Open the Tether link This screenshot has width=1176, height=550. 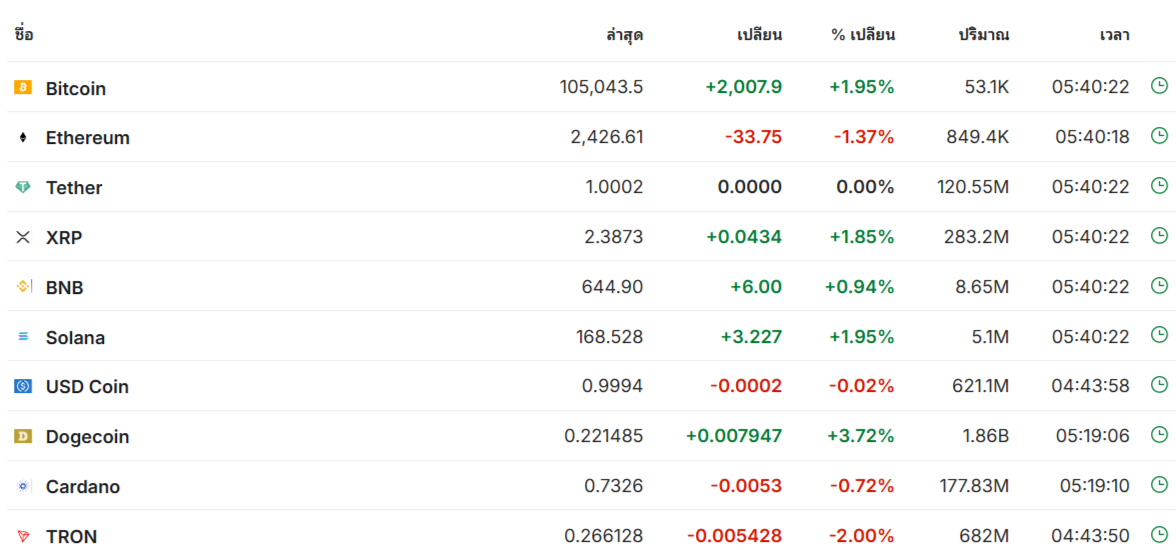[74, 188]
